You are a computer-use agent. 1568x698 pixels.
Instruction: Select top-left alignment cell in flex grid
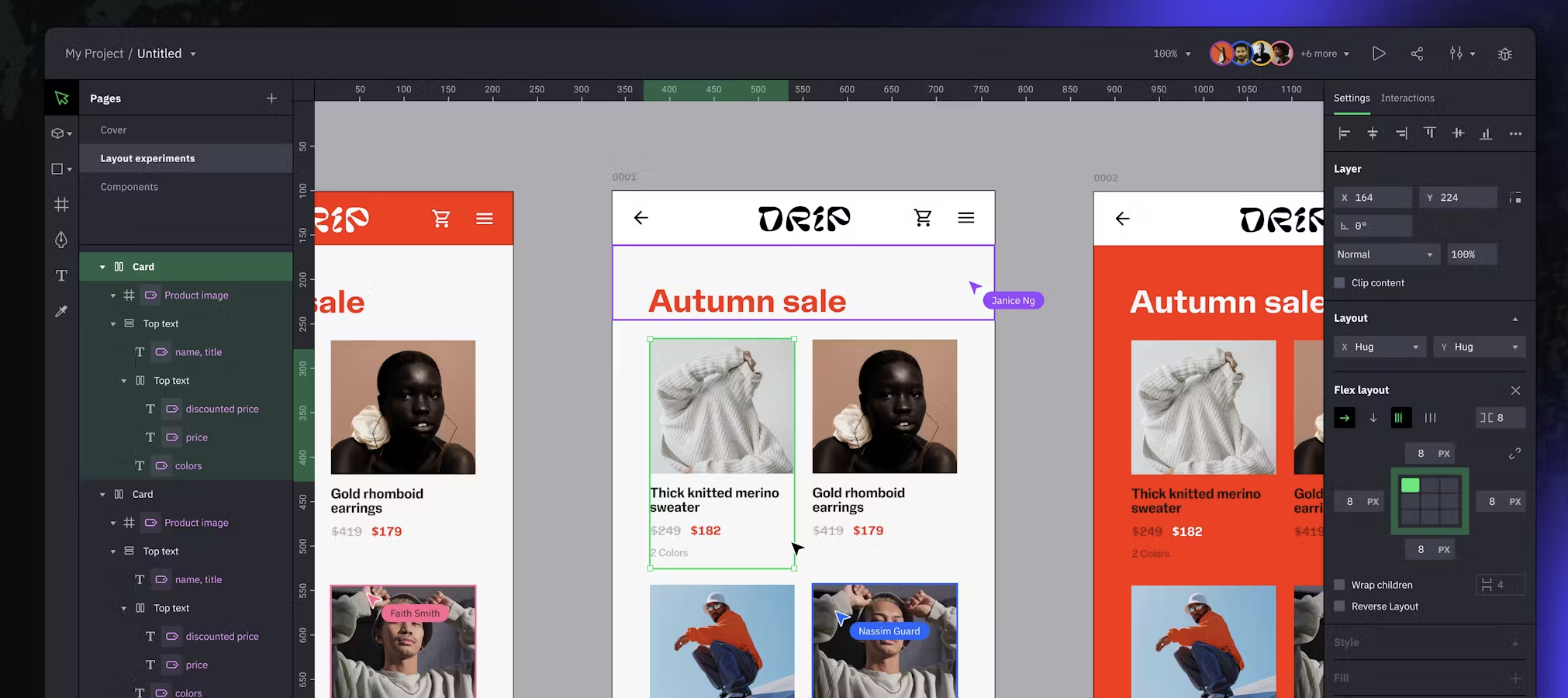click(1411, 485)
